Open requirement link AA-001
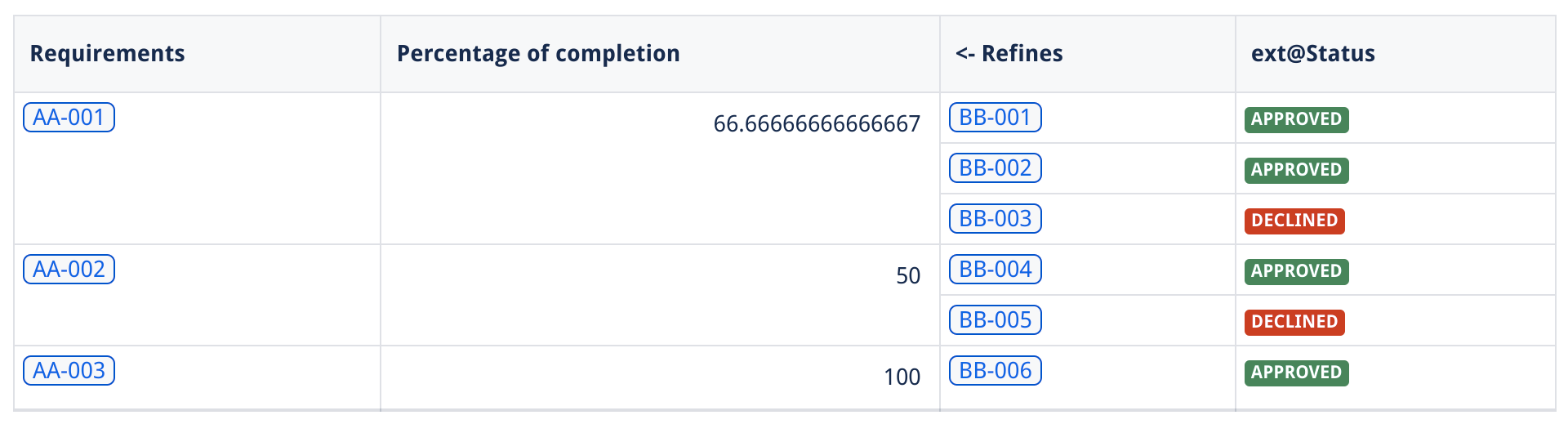Image resolution: width=1568 pixels, height=424 pixels. coord(69,118)
